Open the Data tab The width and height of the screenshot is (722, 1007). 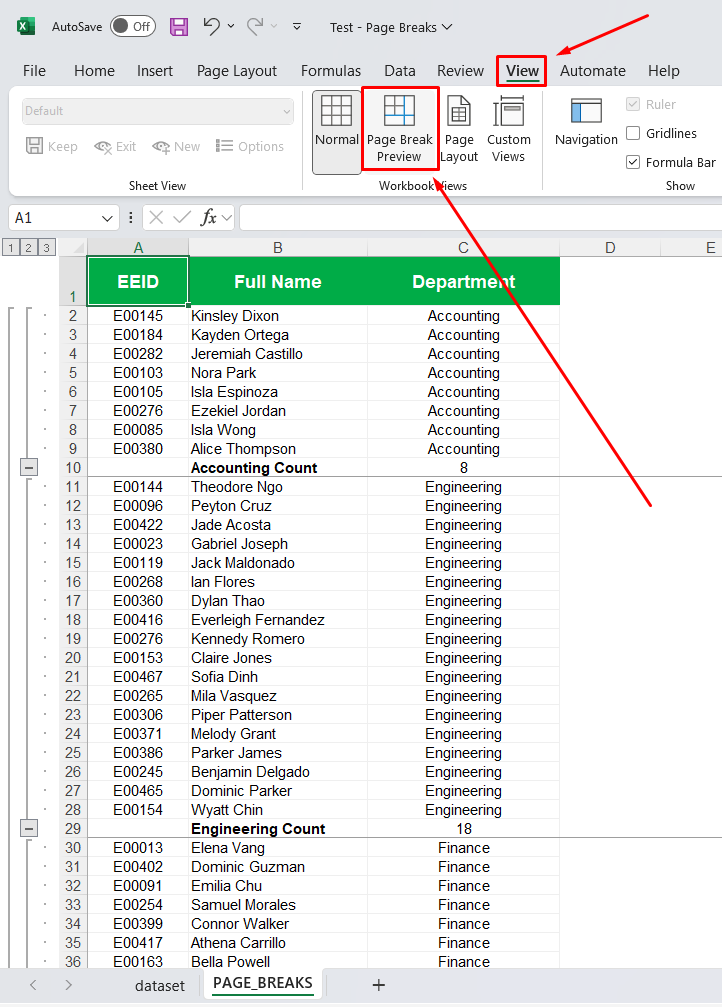click(x=400, y=71)
